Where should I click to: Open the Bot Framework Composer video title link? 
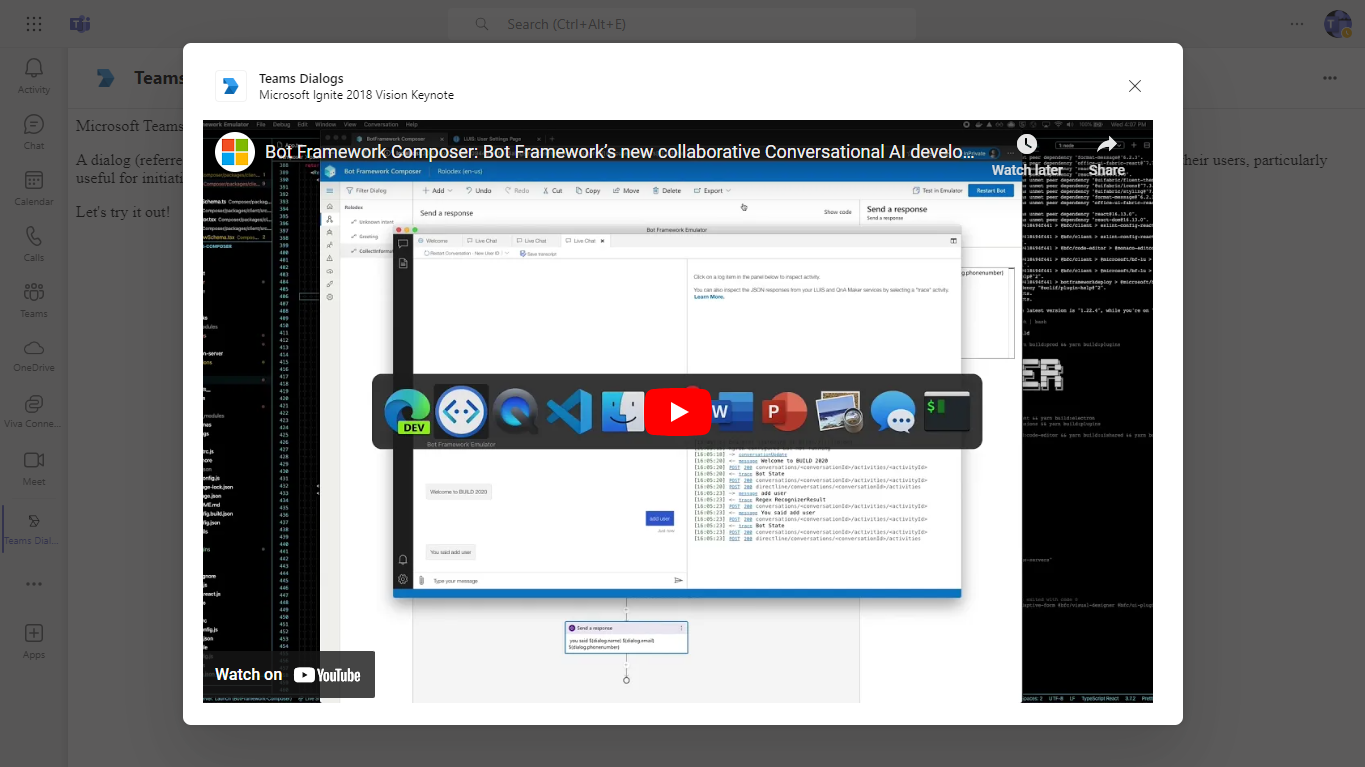click(620, 152)
